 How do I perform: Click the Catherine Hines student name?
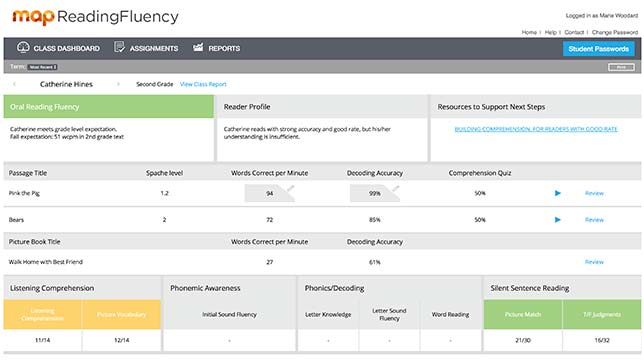66,84
